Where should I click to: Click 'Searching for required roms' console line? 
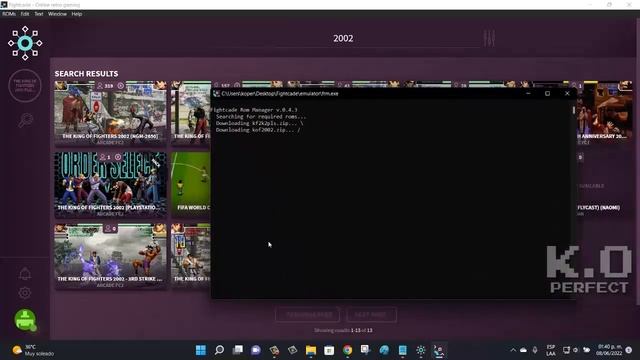click(260, 117)
